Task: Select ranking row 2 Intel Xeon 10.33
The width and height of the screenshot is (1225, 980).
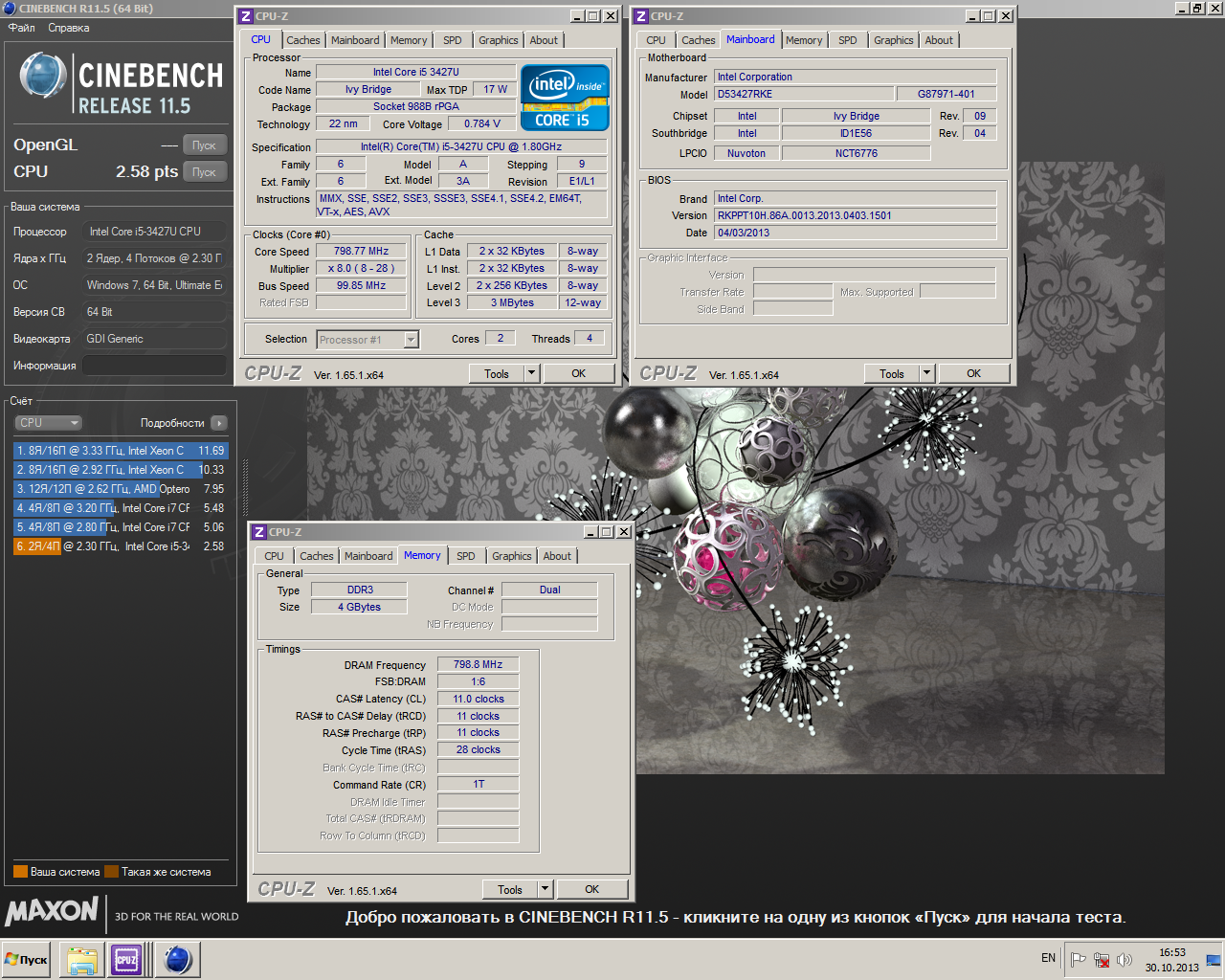Action: 121,470
